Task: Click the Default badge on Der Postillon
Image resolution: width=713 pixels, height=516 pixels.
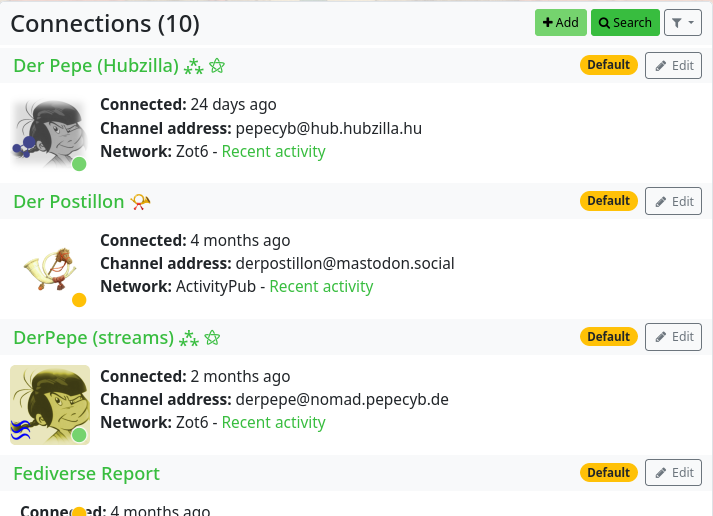Action: point(608,201)
